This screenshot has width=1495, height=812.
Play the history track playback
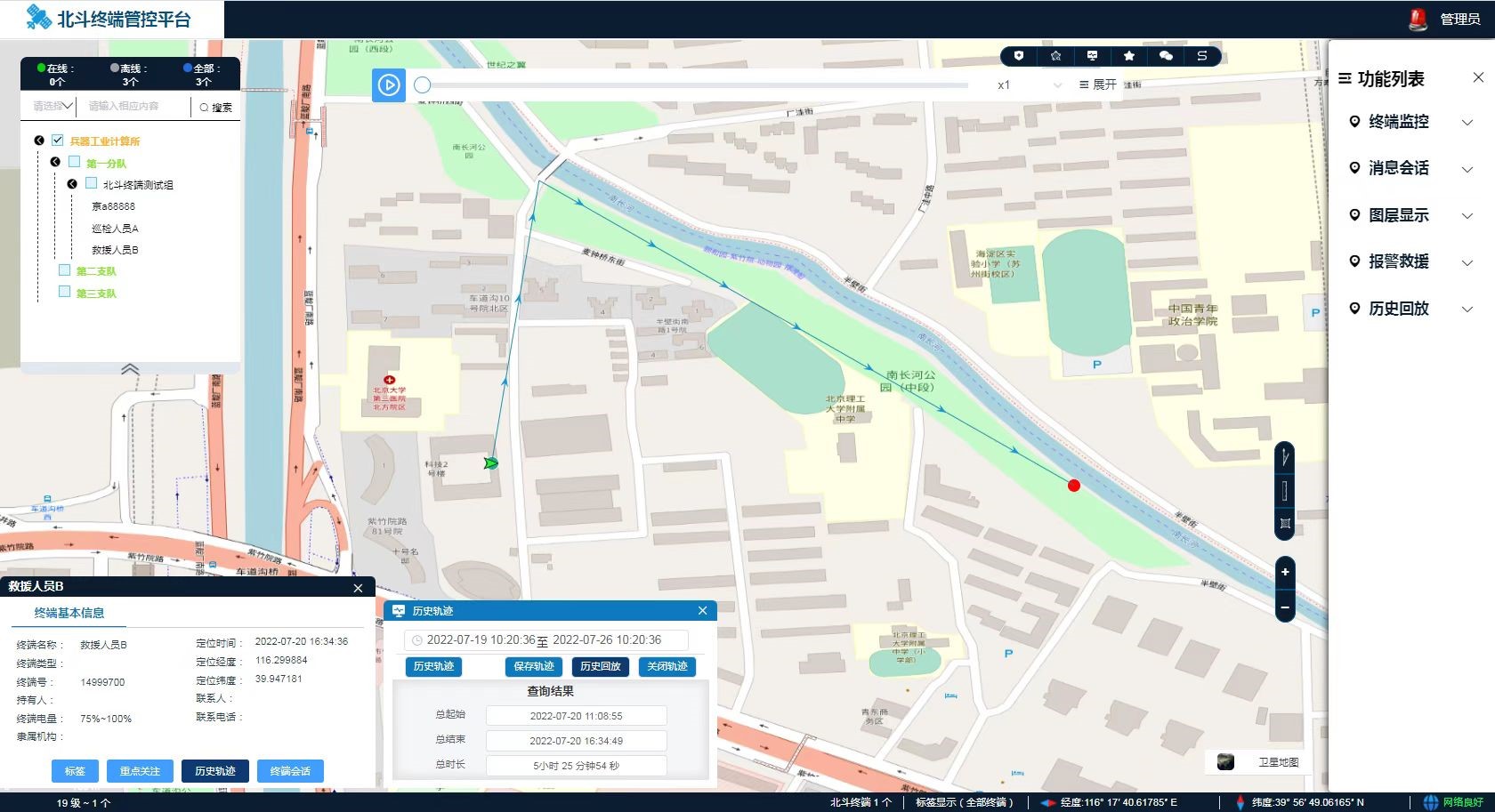389,85
